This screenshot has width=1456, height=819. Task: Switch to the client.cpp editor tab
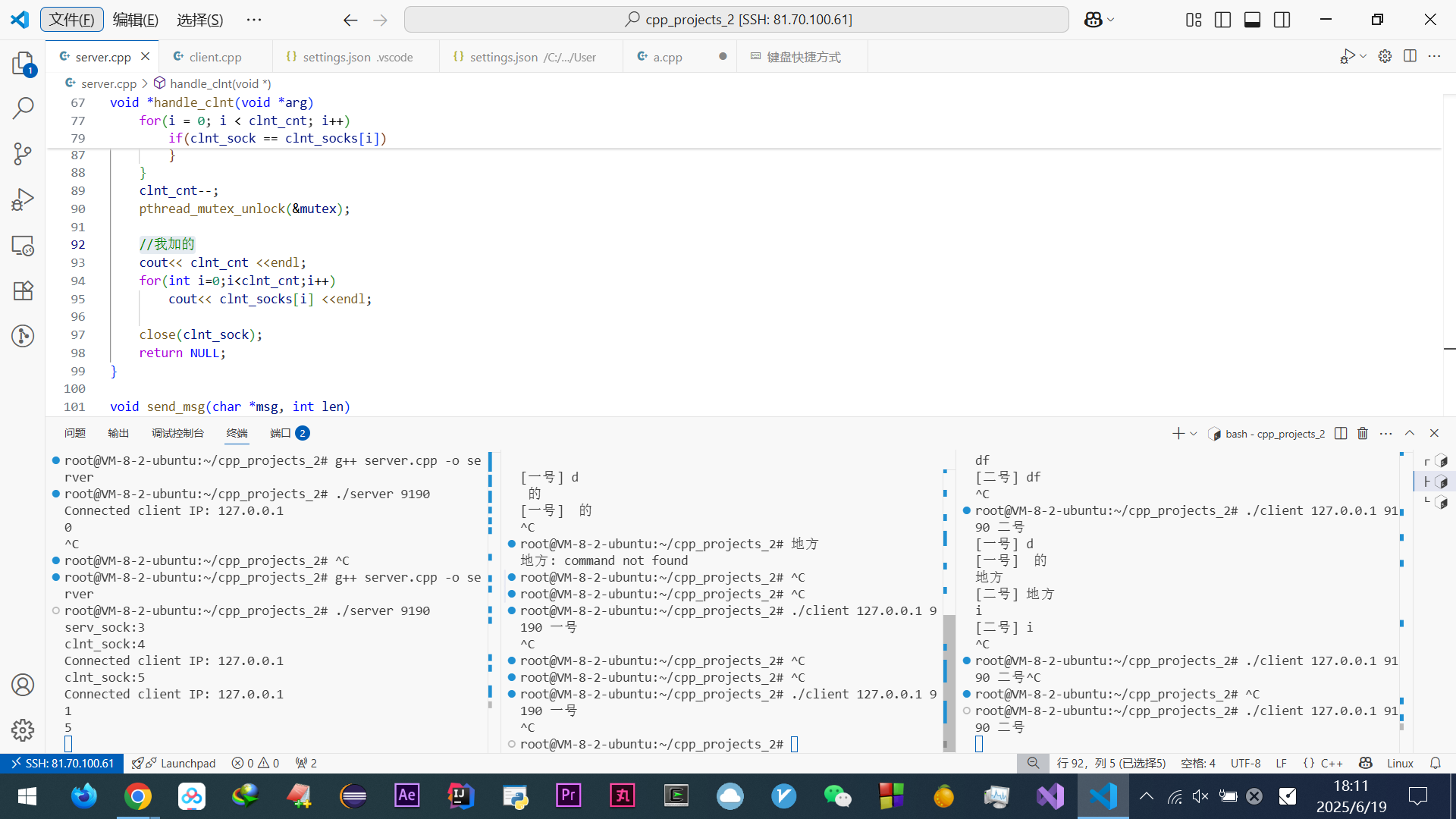pyautogui.click(x=215, y=57)
